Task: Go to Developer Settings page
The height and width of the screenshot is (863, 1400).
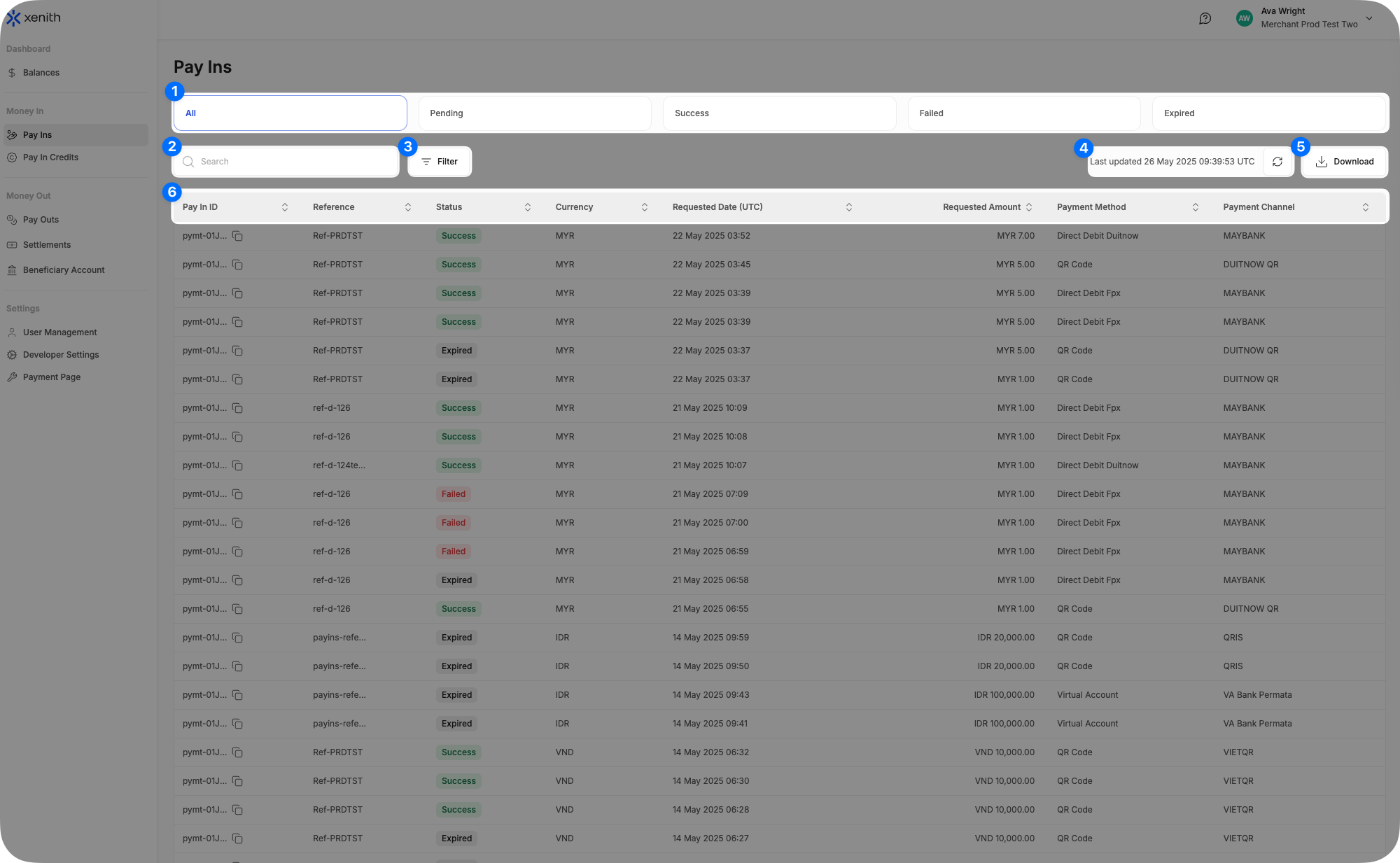Action: tap(61, 355)
